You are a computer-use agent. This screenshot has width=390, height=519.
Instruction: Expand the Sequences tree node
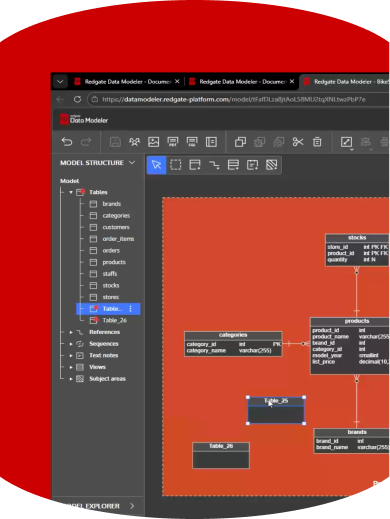[71, 344]
